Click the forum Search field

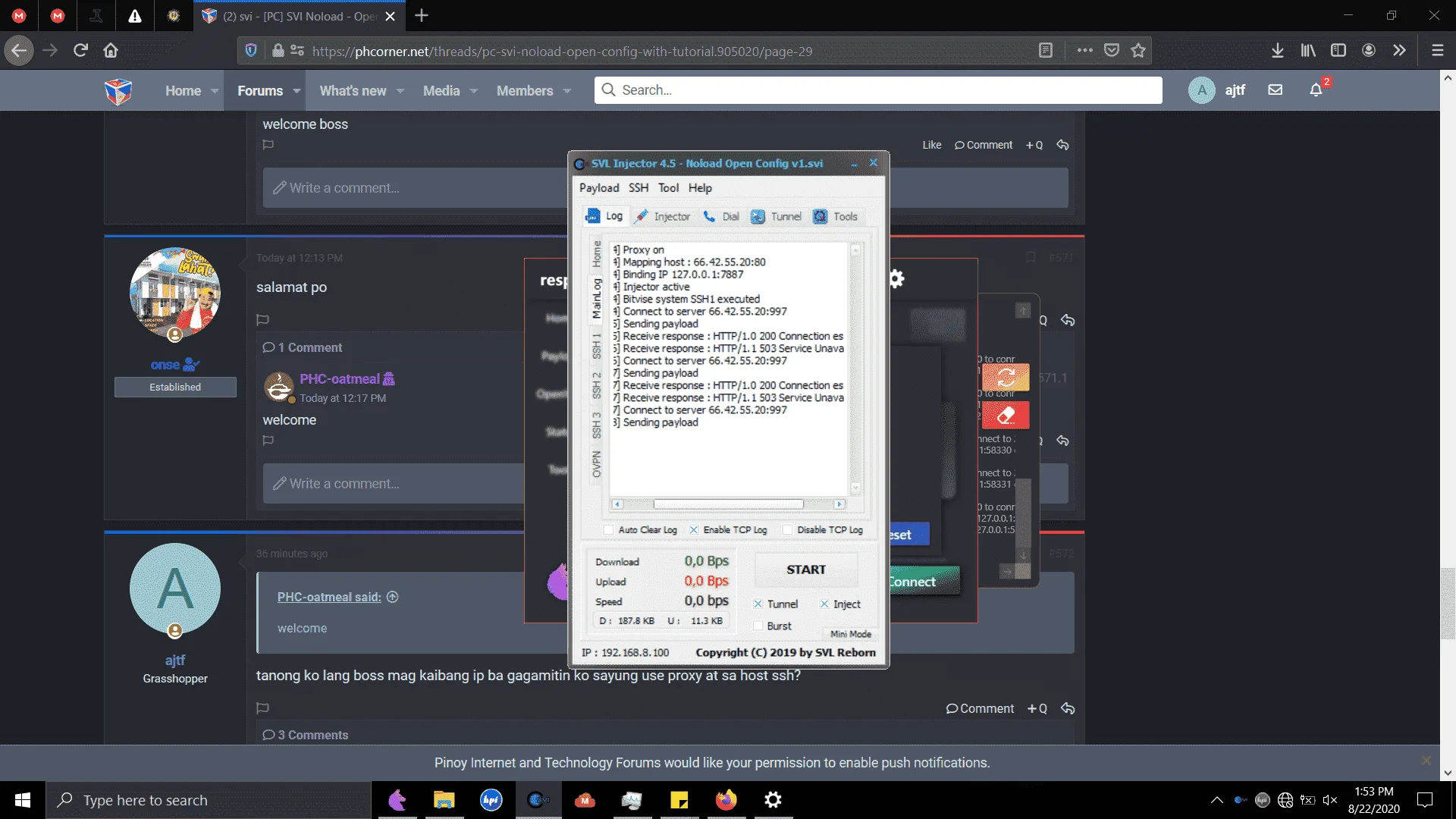click(878, 90)
